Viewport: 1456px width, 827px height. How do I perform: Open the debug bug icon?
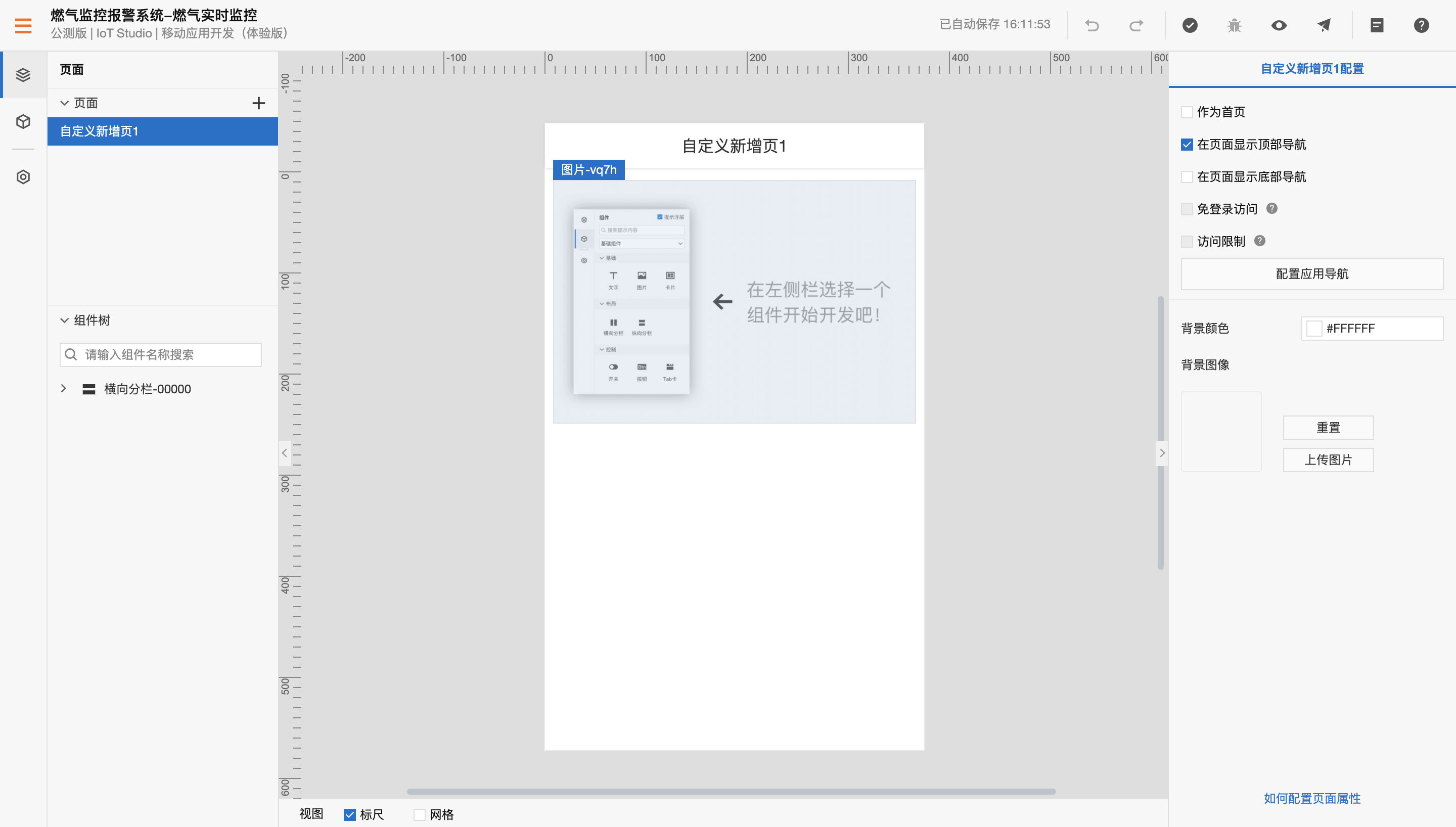pyautogui.click(x=1235, y=25)
